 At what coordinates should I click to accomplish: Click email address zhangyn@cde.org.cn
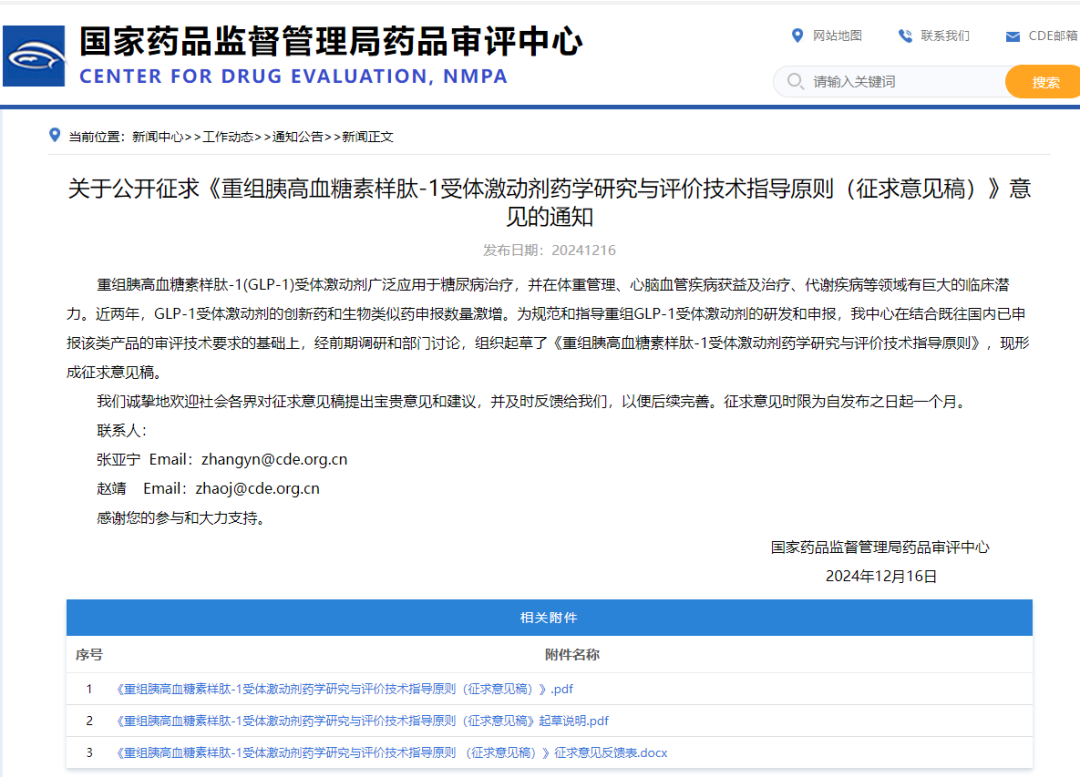274,459
